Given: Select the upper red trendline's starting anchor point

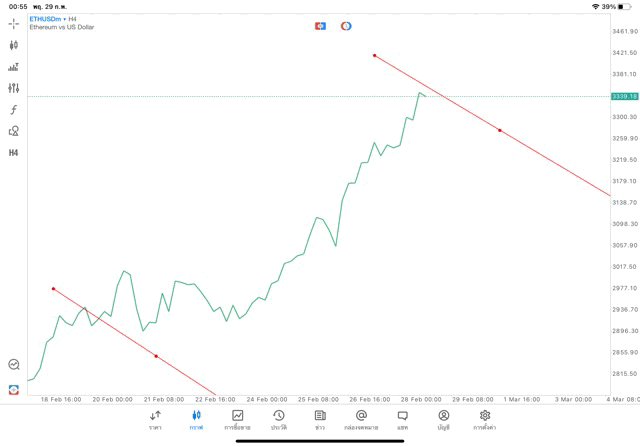Looking at the screenshot, I should [374, 55].
